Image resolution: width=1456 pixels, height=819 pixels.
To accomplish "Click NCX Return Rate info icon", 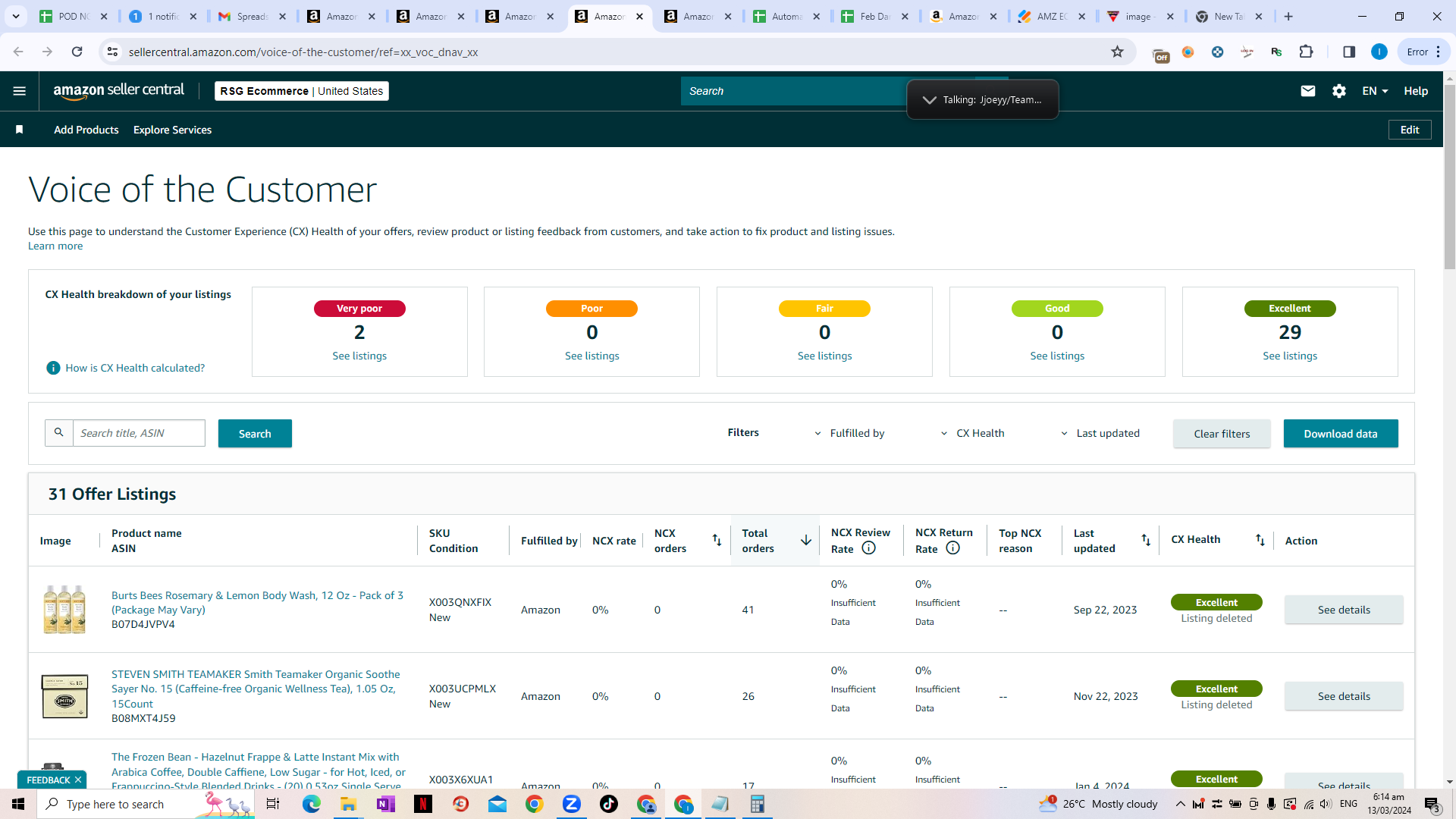I will coord(953,548).
